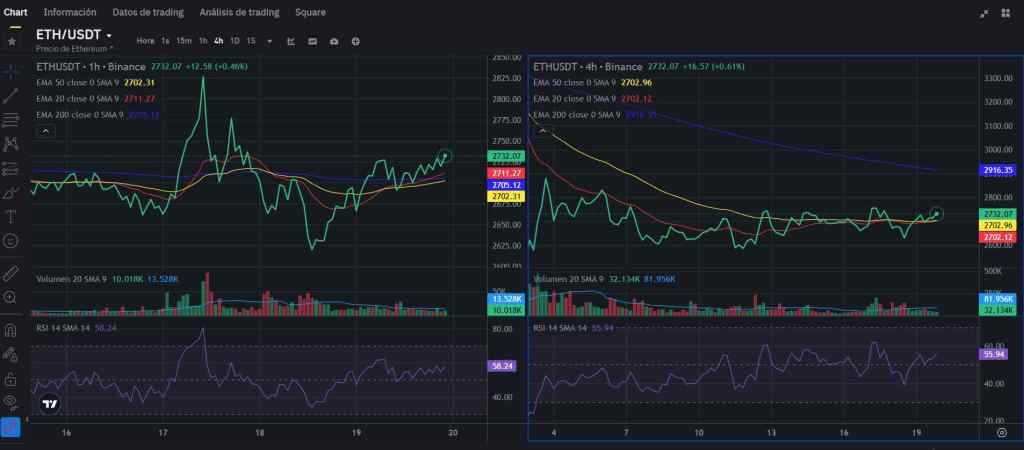Add ETH/USDT to favorites with star
This screenshot has height=450, width=1024.
pos(11,41)
